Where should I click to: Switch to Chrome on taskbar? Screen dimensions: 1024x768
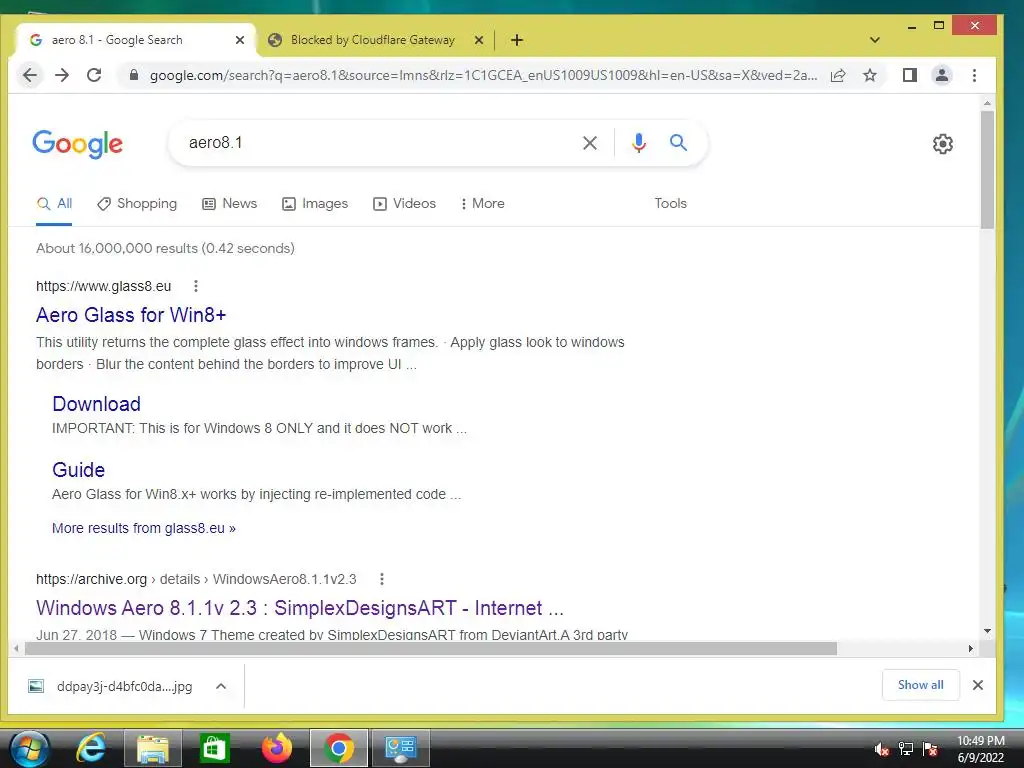[x=338, y=748]
